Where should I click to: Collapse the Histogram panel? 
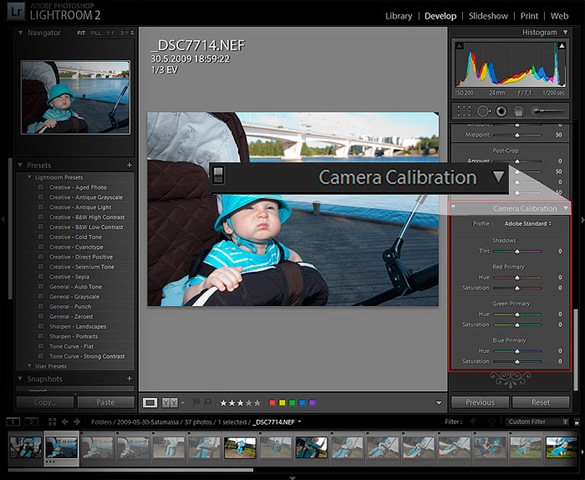point(566,32)
